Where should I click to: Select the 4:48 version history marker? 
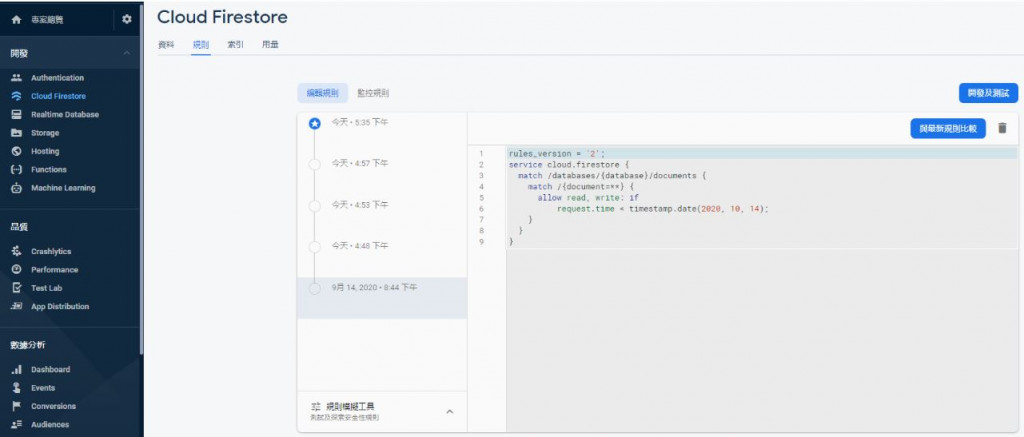pos(315,247)
